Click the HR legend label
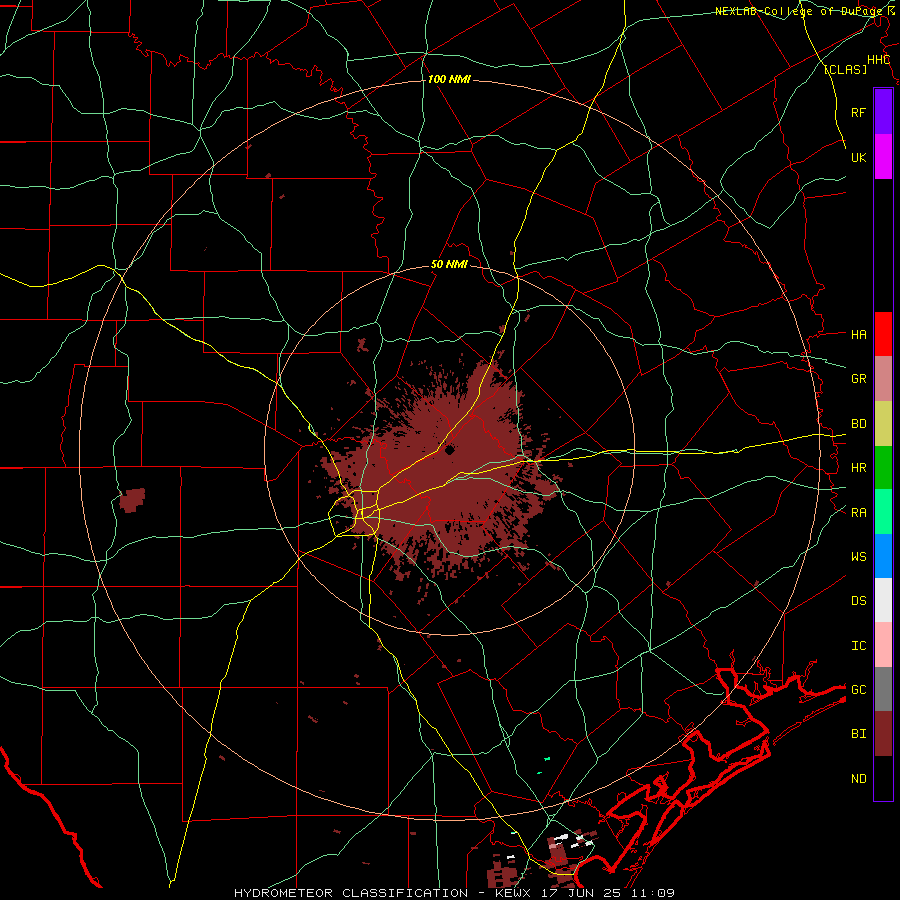 coord(858,468)
